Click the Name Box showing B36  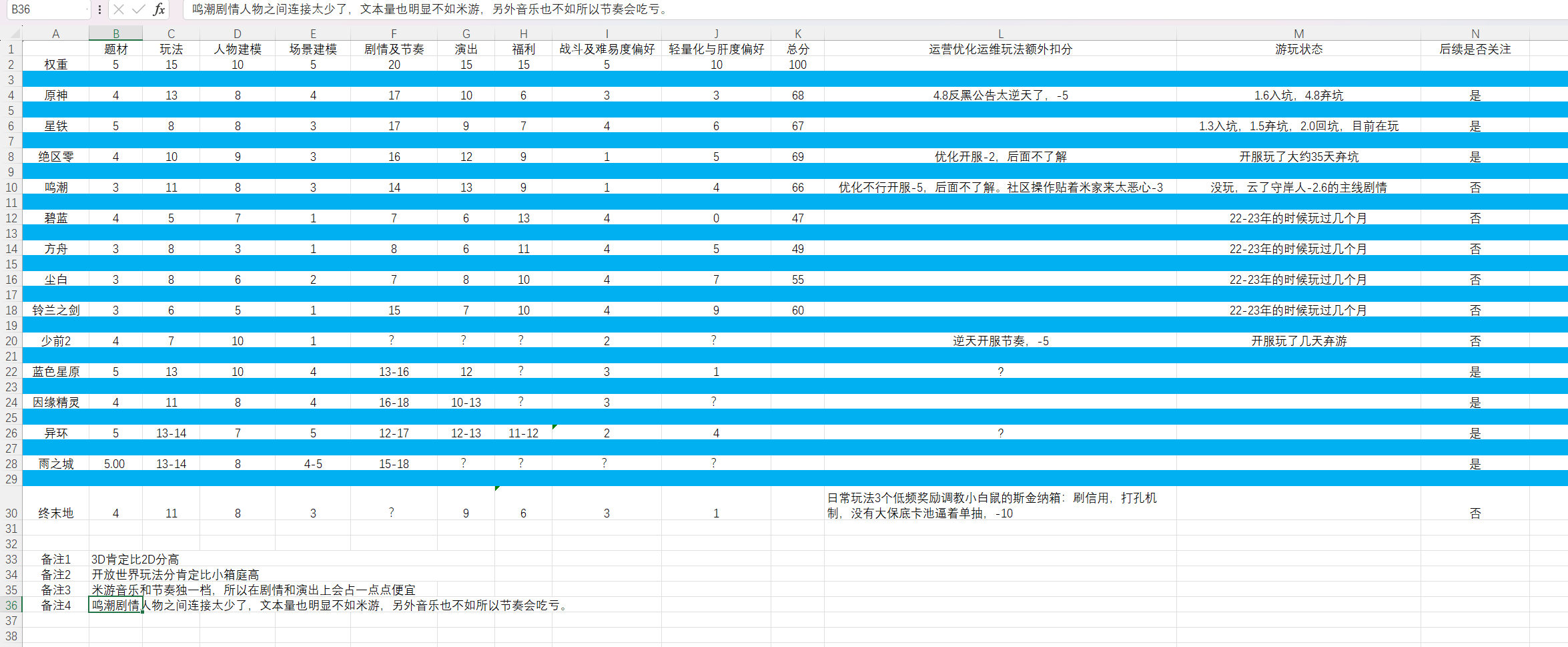pos(47,9)
